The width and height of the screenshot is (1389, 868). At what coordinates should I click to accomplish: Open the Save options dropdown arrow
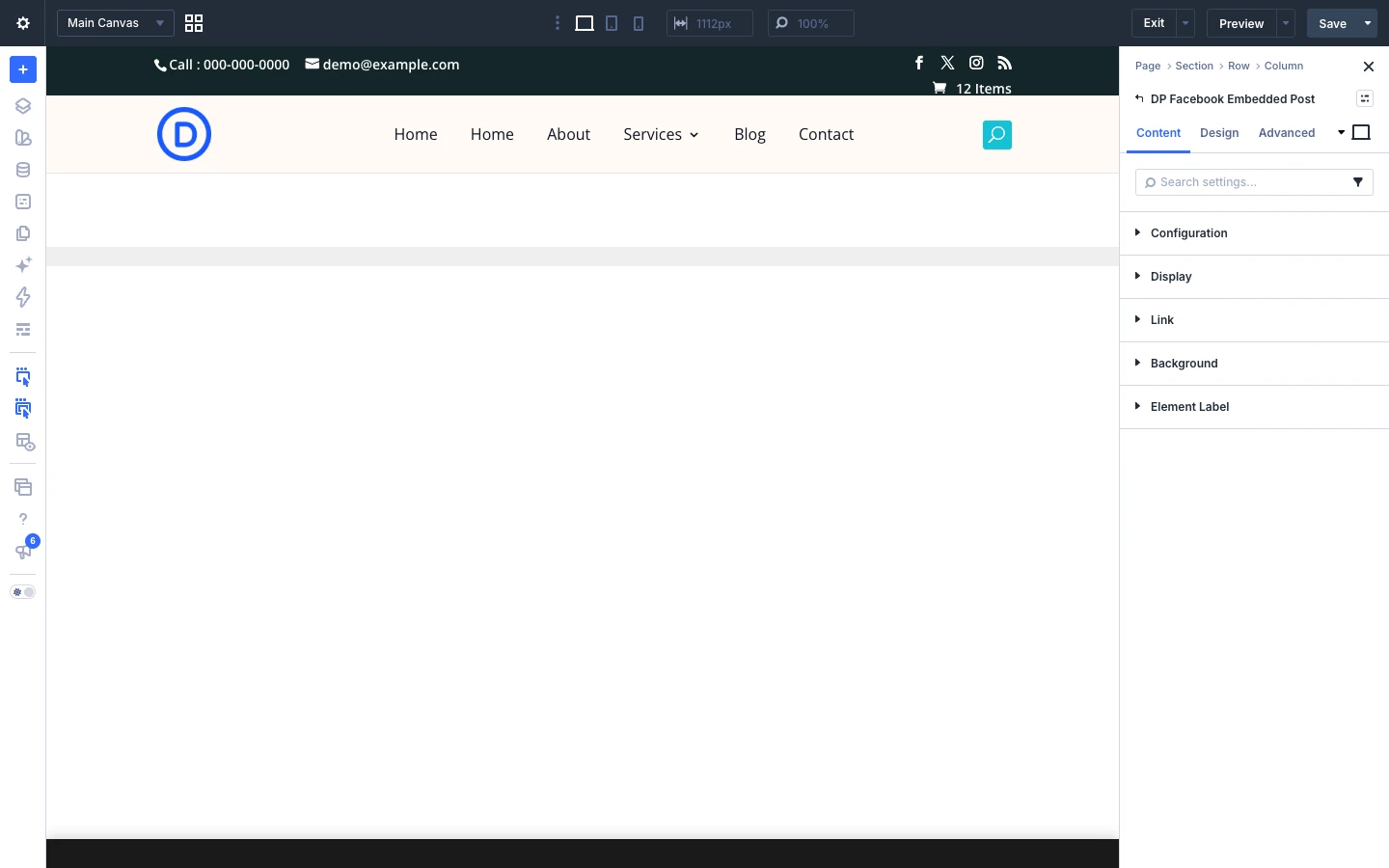1368,23
